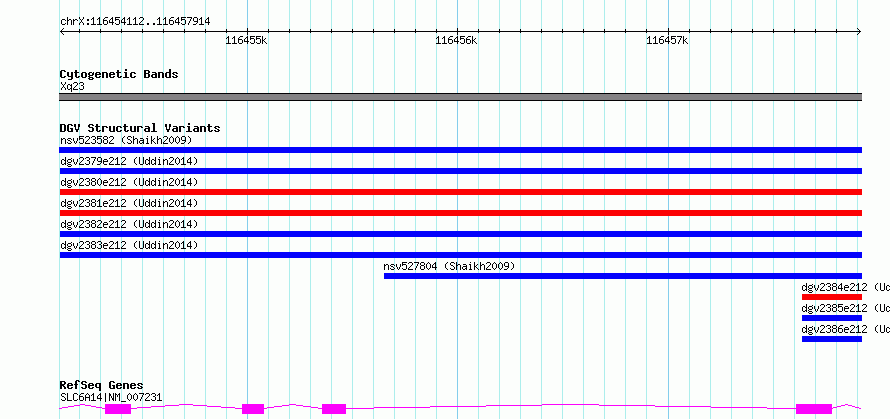Click the nsv527804 (Shaikh2009) label
Image resolution: width=890 pixels, height=419 pixels.
449,266
